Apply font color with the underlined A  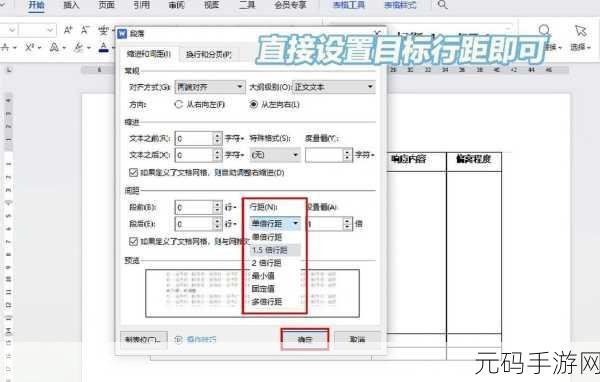click(104, 48)
